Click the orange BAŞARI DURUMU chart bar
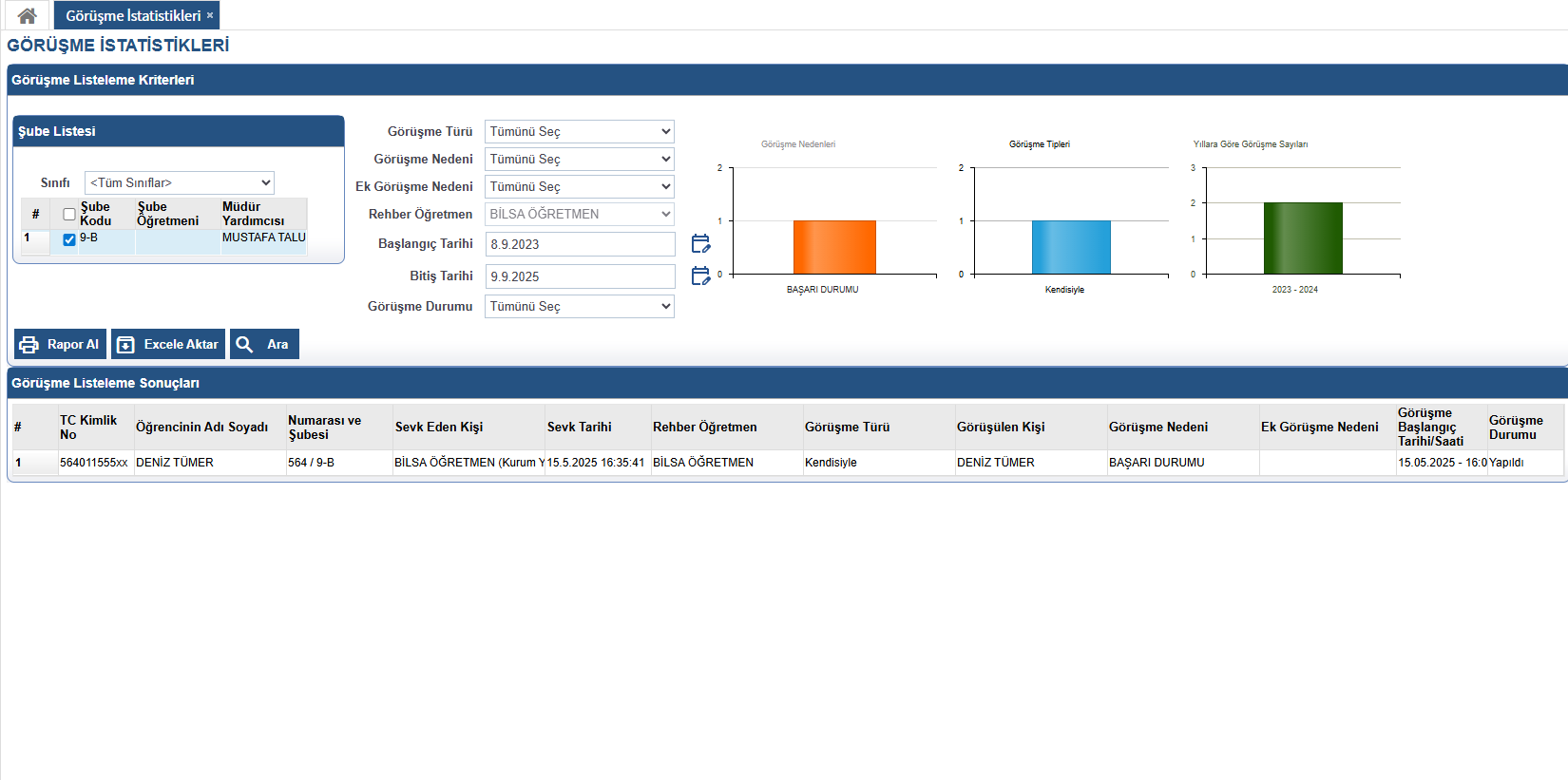Screen dimensions: 1568x780 coord(834,248)
